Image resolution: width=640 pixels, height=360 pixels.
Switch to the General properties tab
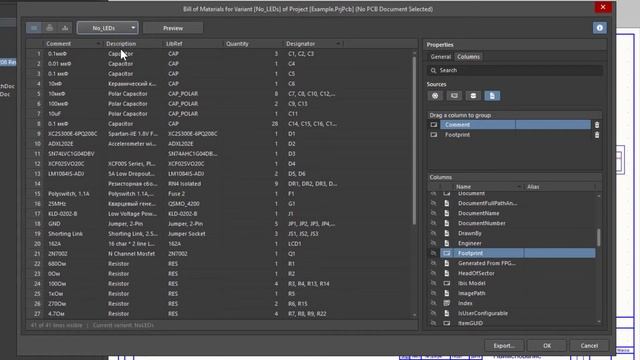(x=440, y=57)
